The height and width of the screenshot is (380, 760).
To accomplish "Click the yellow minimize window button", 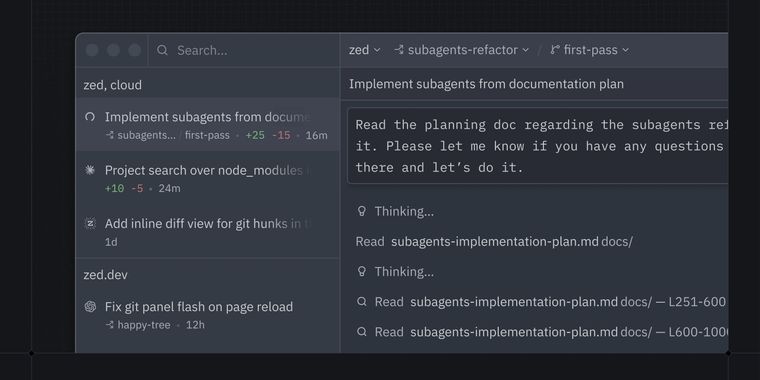I will (x=113, y=50).
